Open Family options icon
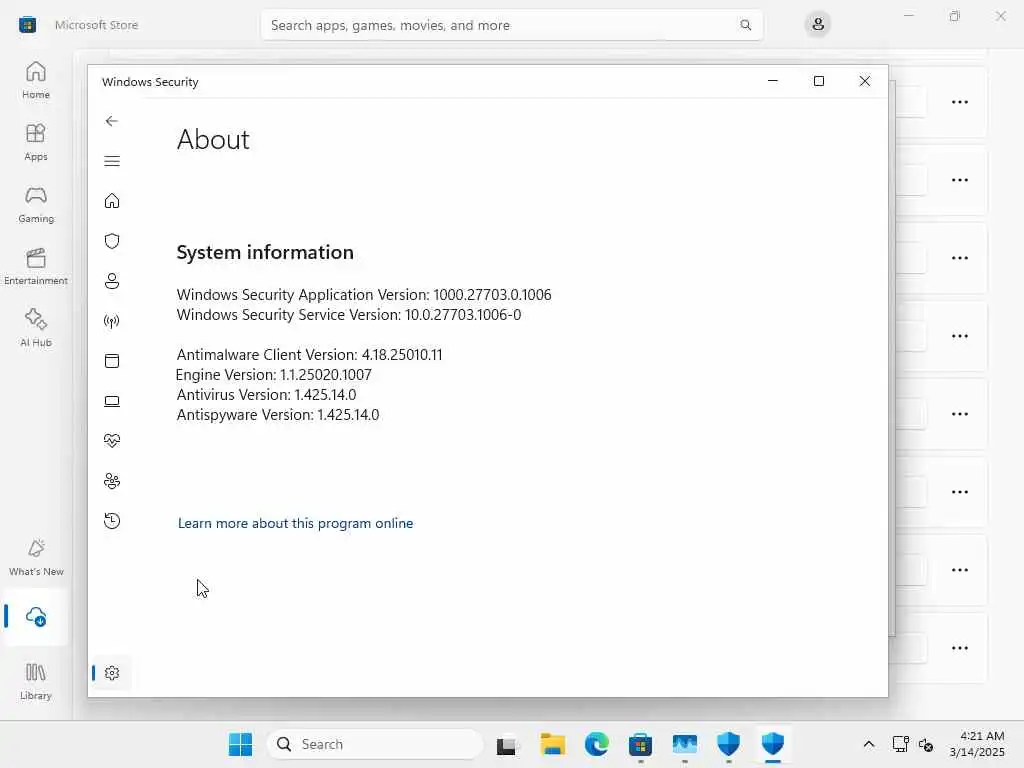 tap(112, 481)
